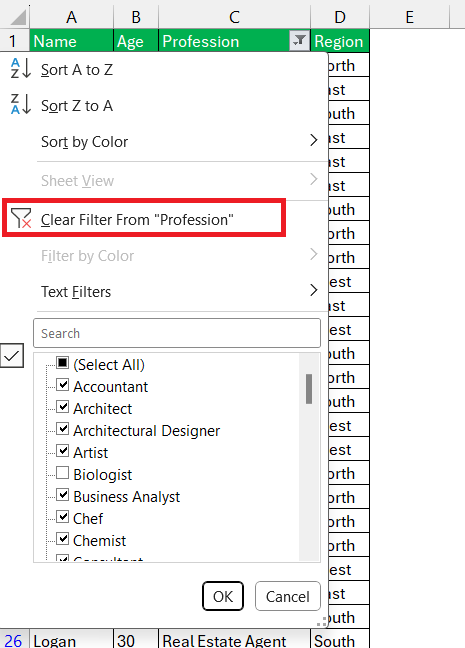
Task: Click the checkmark box beside the search field
Action: (12, 355)
